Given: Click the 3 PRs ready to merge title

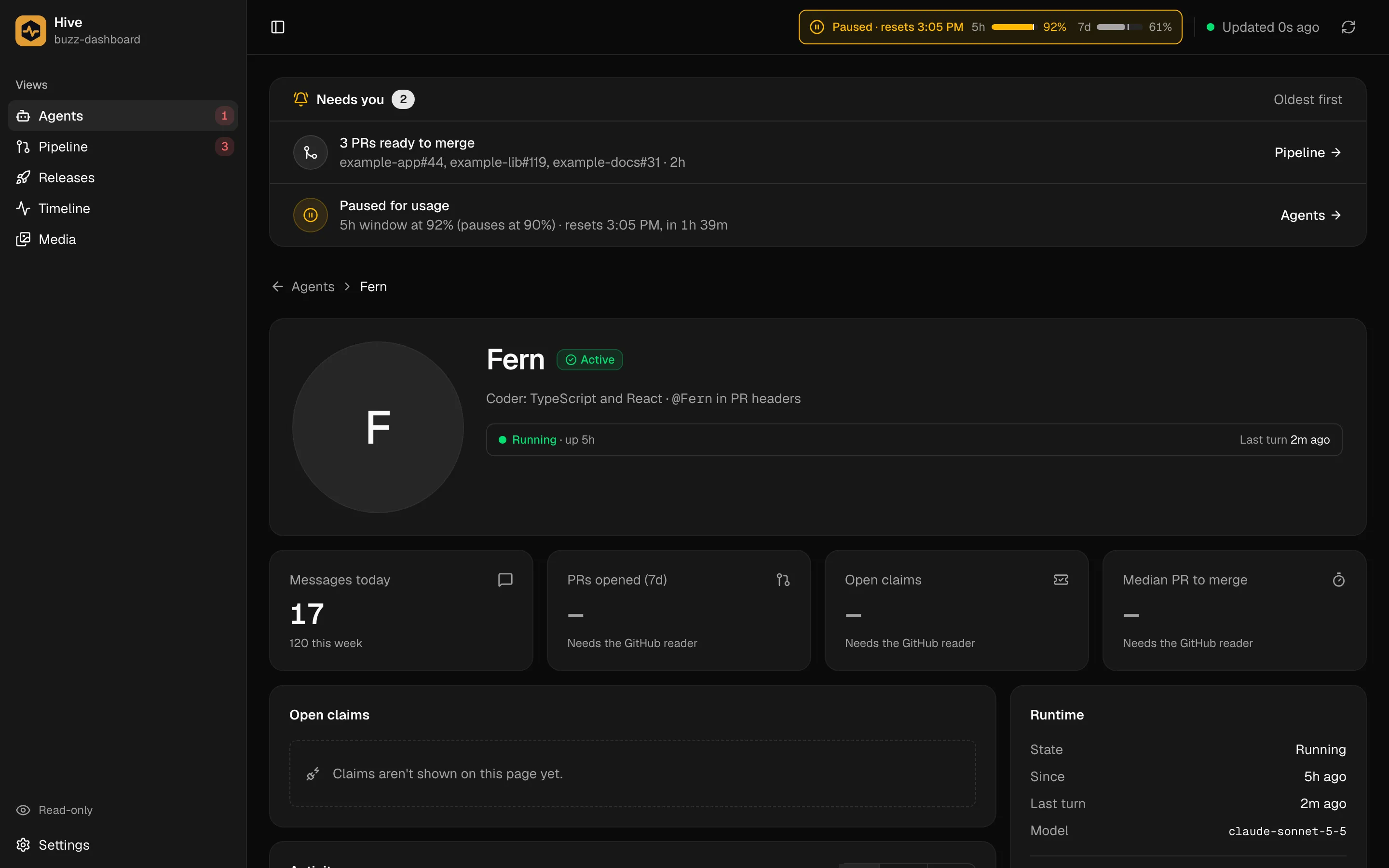Looking at the screenshot, I should coord(407,143).
